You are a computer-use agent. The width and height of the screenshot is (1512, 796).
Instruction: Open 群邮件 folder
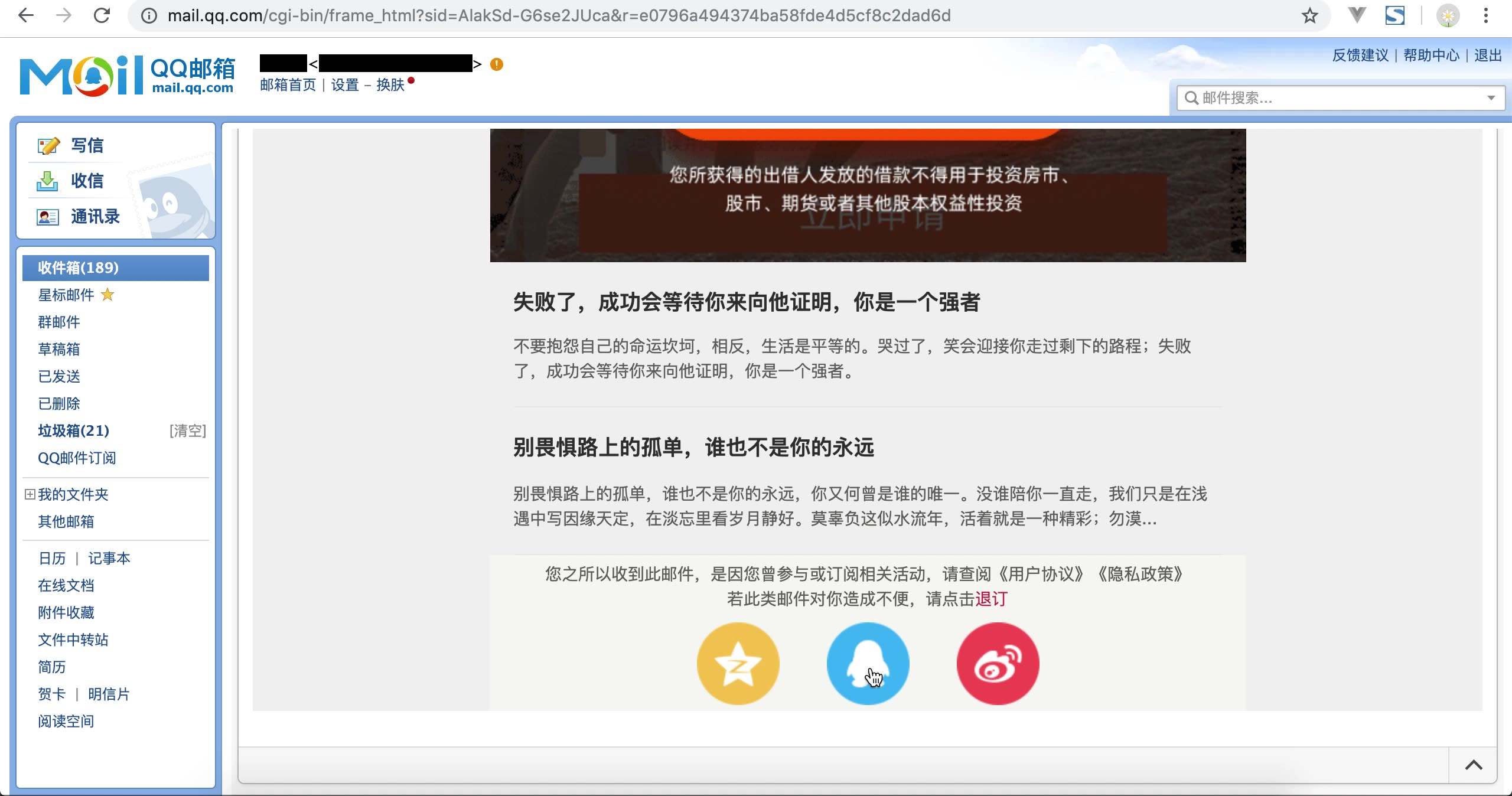[59, 322]
